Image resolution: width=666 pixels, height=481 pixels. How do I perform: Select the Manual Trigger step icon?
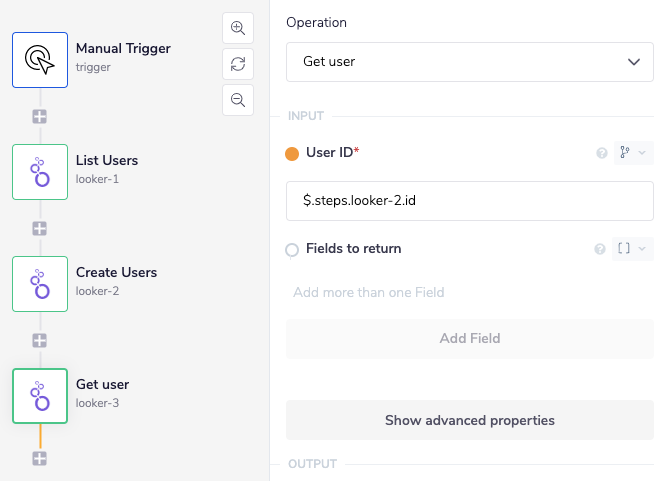tap(40, 59)
